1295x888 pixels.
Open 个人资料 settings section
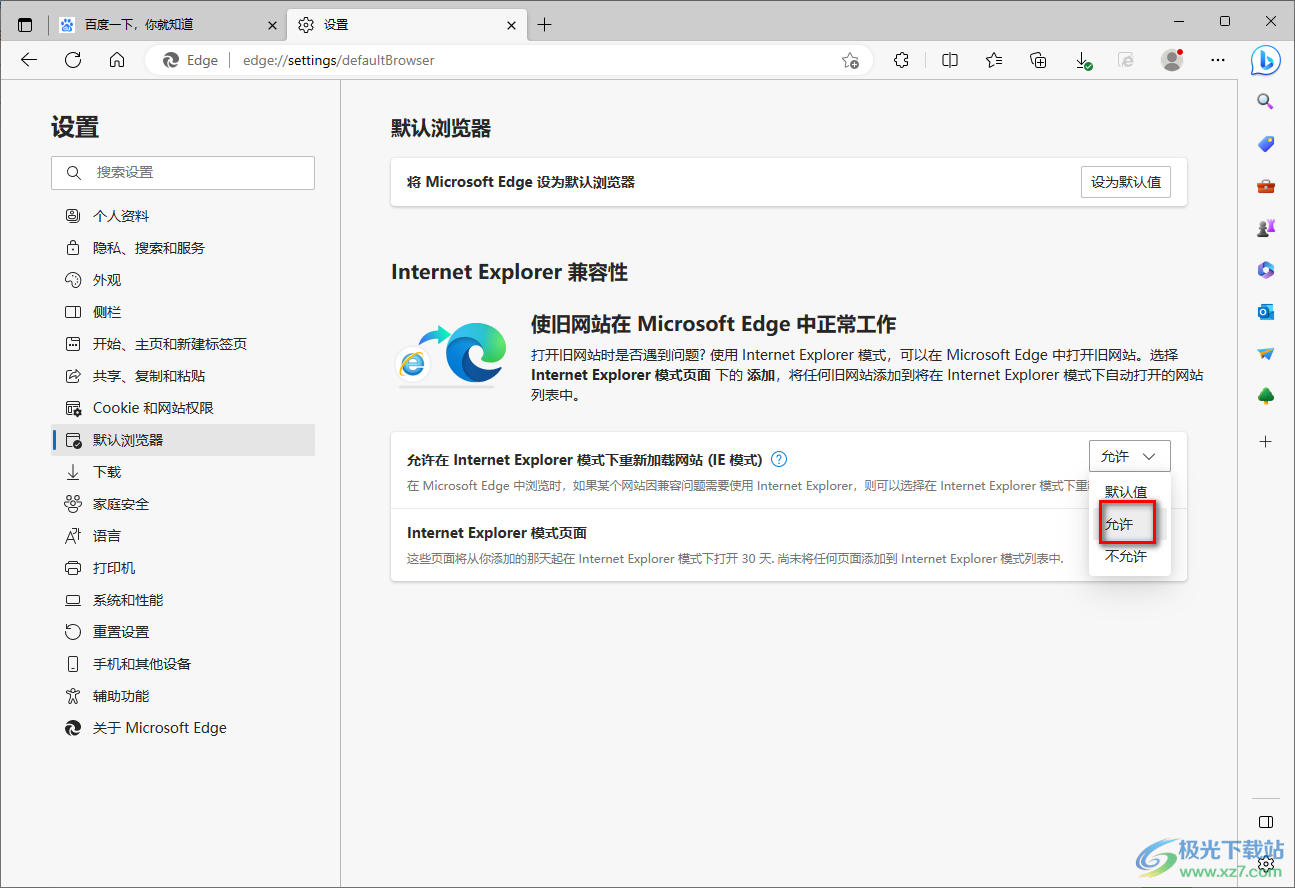click(x=183, y=216)
